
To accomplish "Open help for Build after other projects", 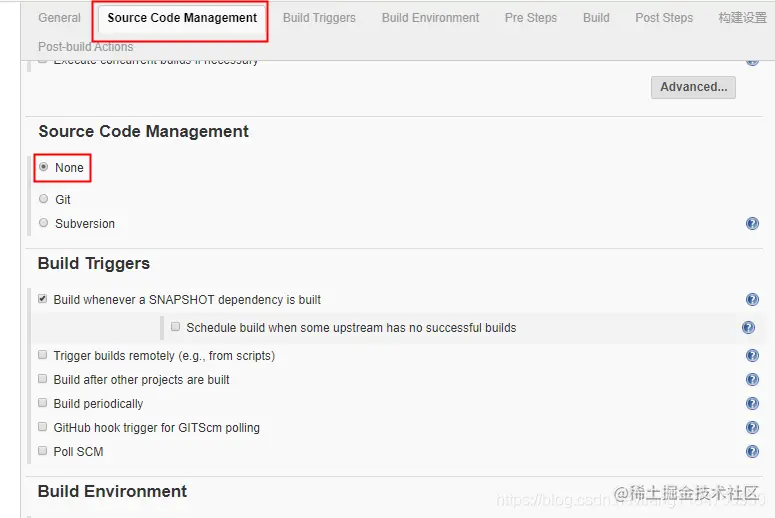I will click(752, 379).
